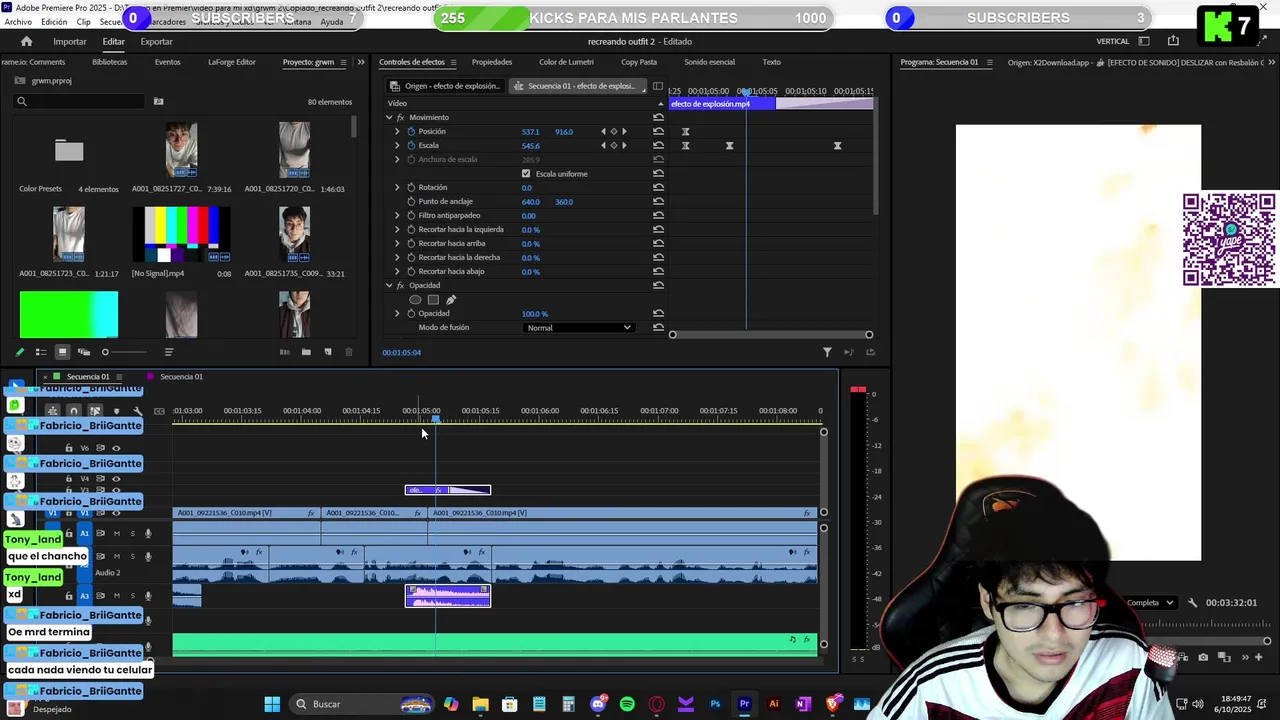Open the Sonido esencial tab
This screenshot has width=1280, height=720.
(x=709, y=62)
